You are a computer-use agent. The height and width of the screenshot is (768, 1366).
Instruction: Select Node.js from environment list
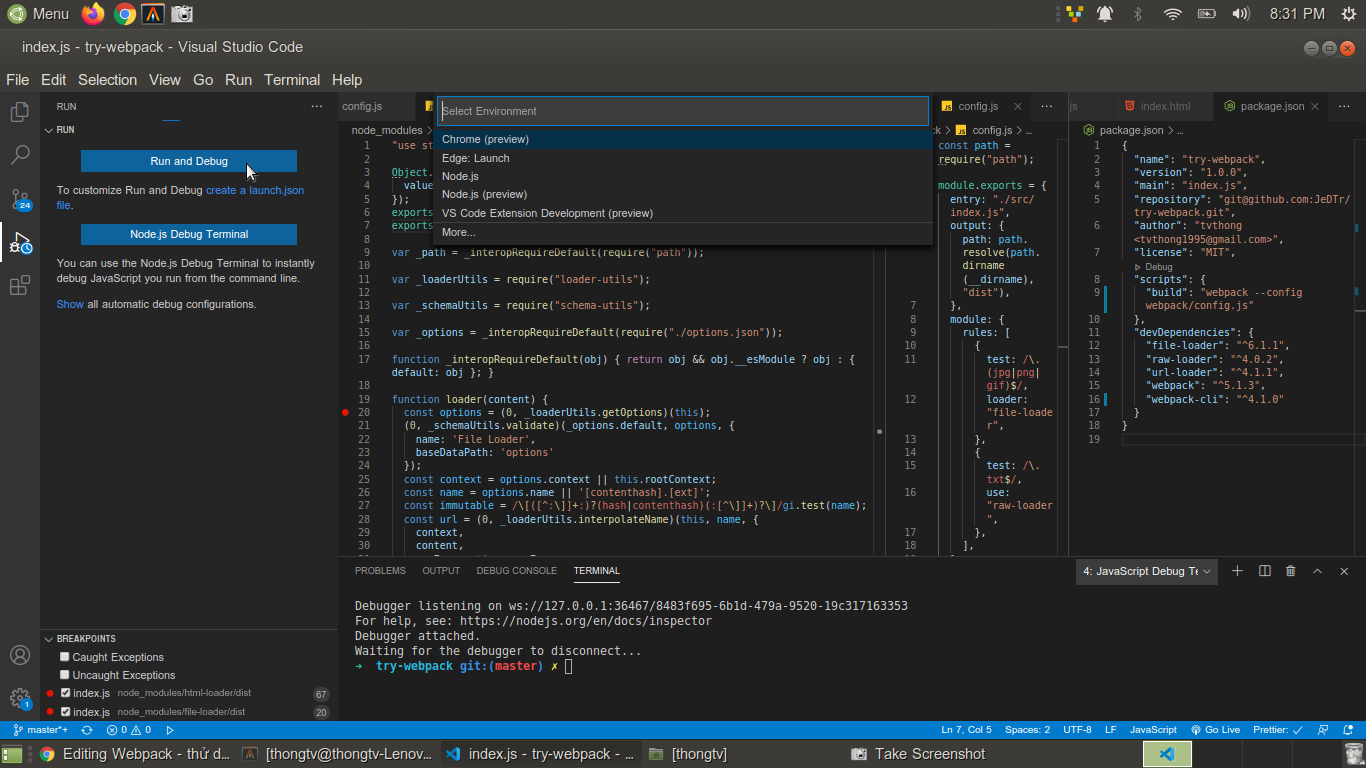460,176
